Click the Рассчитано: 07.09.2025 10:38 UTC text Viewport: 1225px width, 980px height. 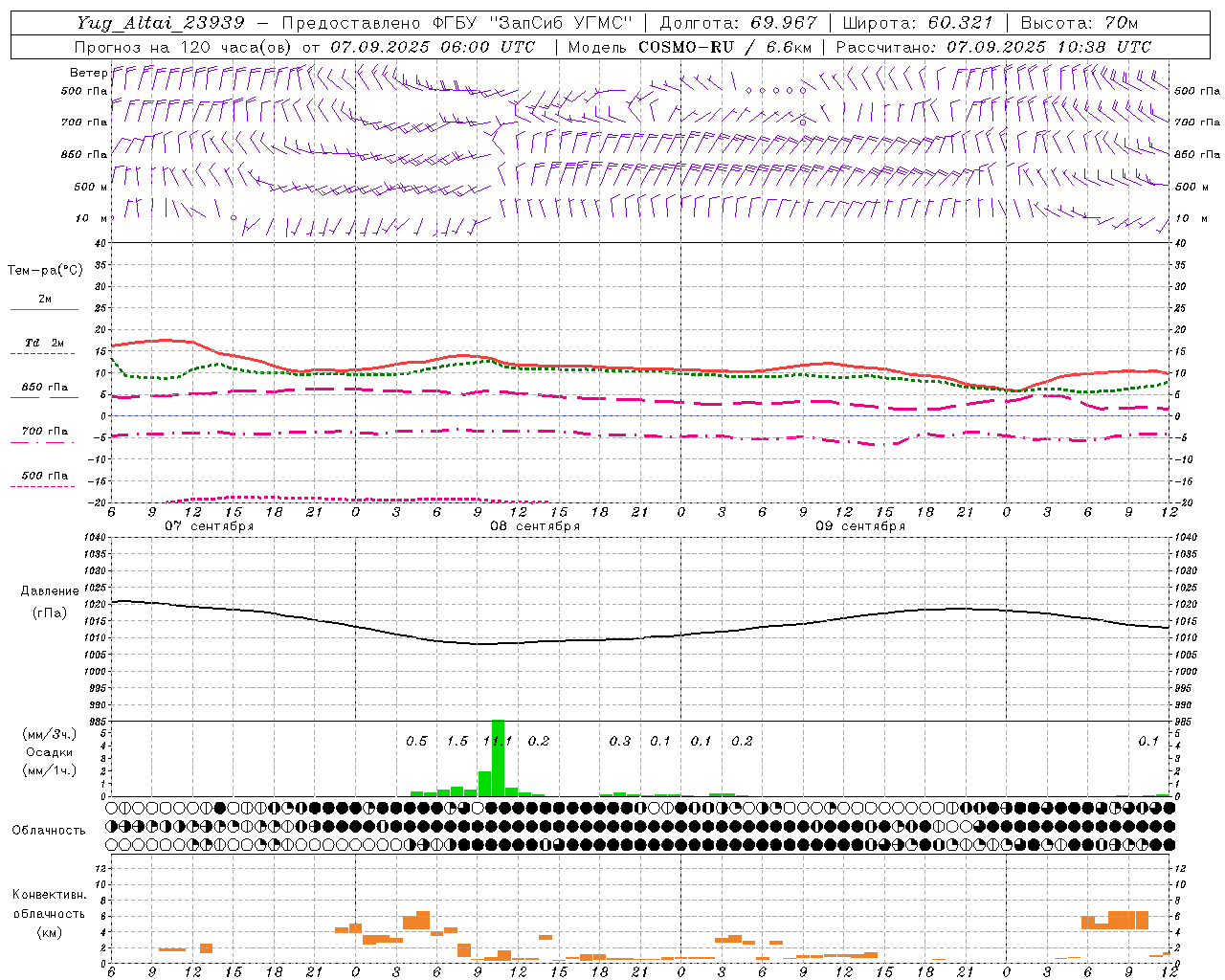click(993, 47)
